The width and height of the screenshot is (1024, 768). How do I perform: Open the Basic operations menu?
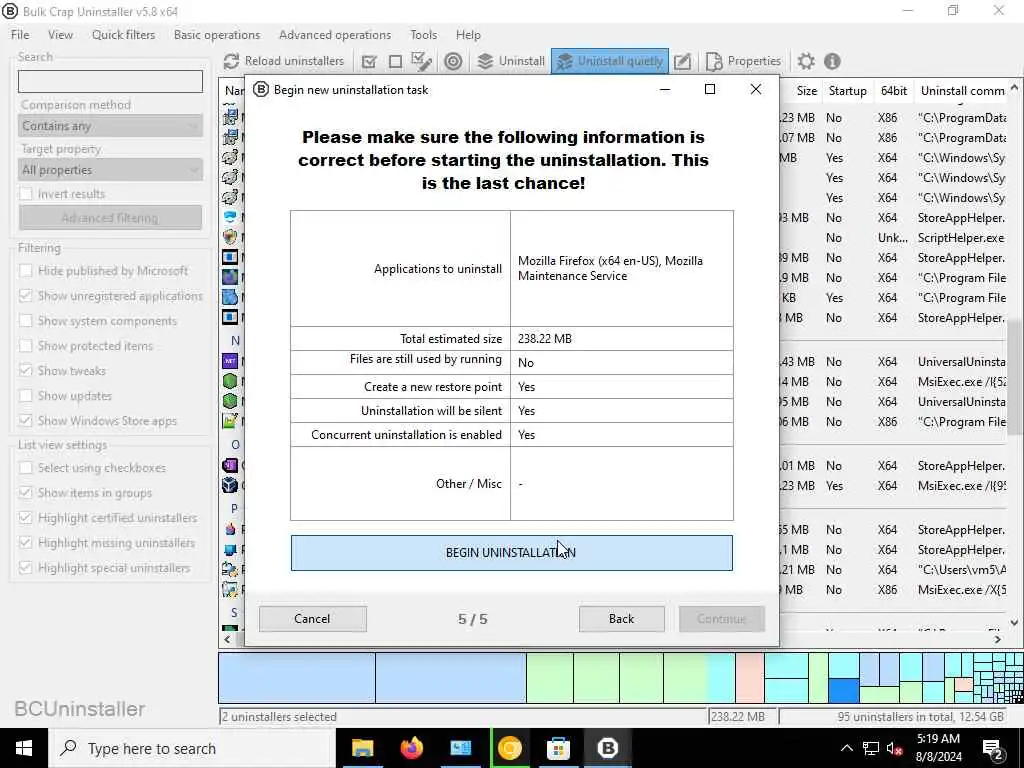217,35
